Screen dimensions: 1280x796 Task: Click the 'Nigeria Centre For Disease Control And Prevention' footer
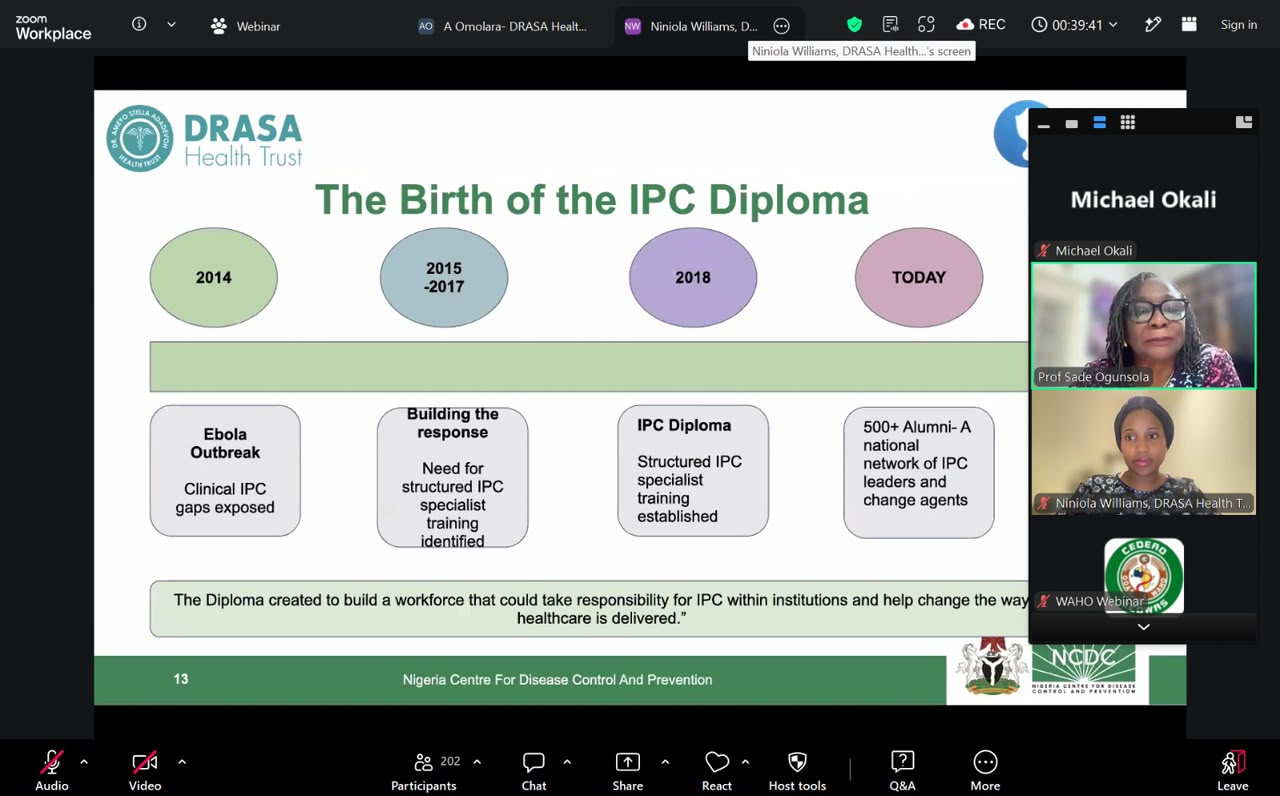point(557,680)
